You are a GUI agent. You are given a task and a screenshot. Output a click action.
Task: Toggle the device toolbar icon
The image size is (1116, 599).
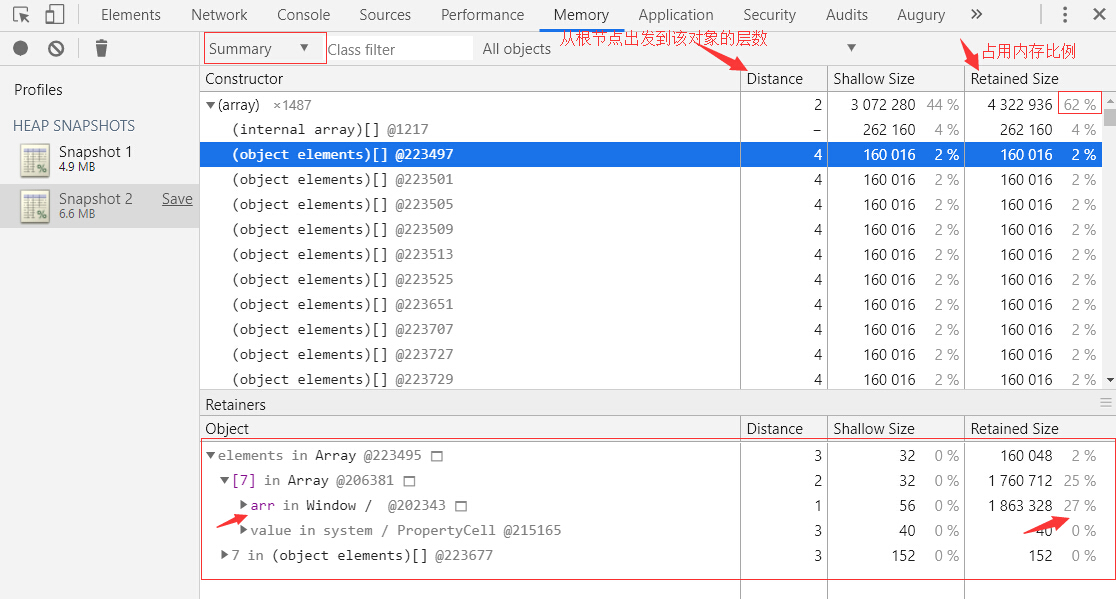(54, 15)
